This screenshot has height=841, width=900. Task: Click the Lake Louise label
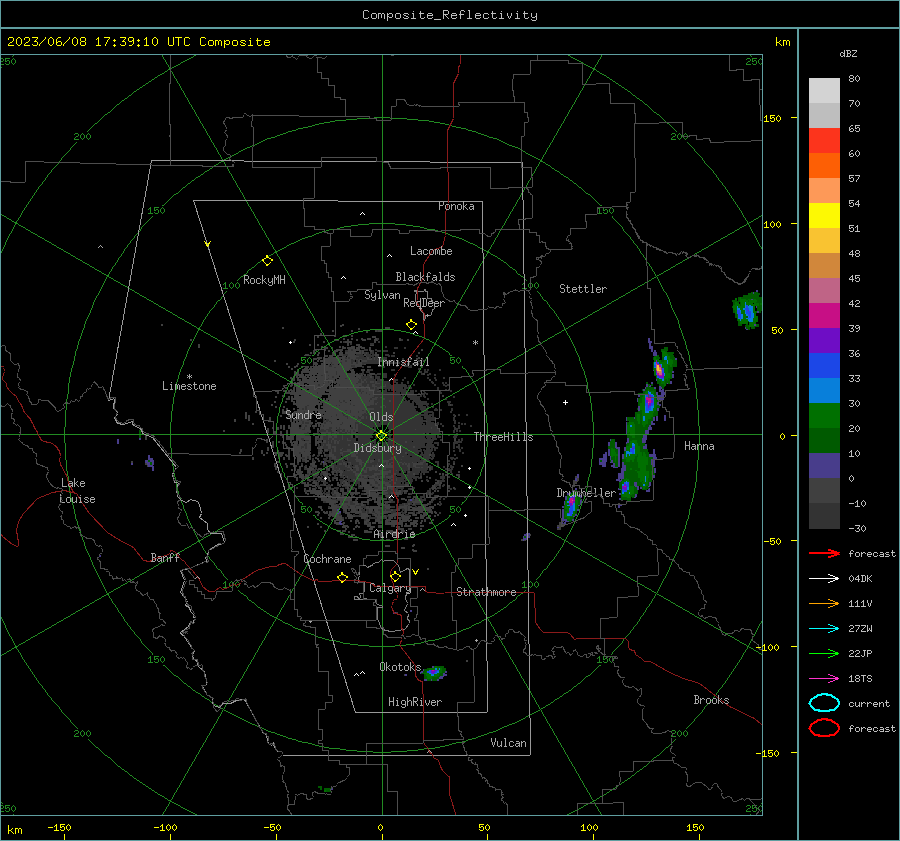tap(77, 491)
